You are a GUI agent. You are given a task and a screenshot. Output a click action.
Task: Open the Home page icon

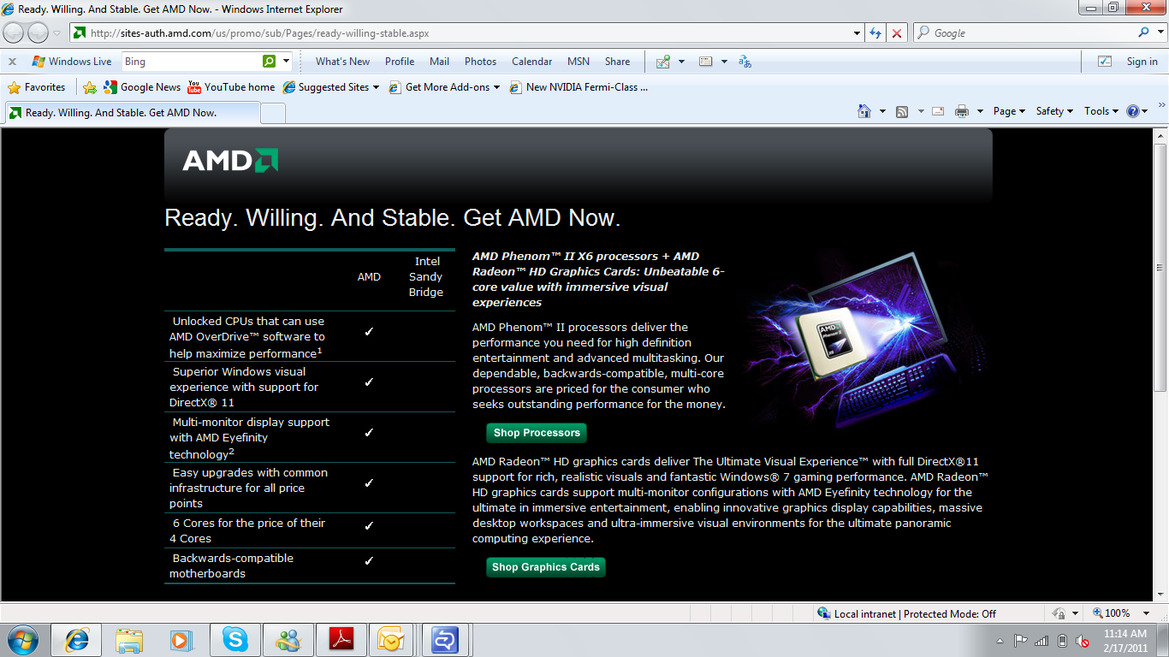(864, 111)
